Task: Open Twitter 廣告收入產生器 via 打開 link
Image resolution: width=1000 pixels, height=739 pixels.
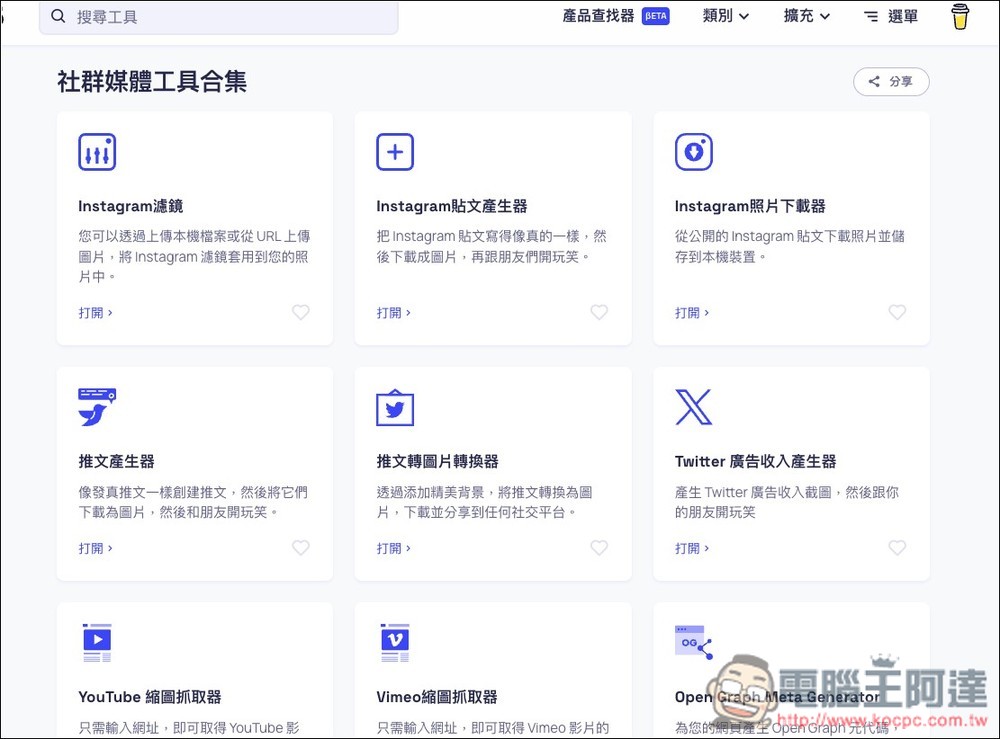Action: click(691, 548)
